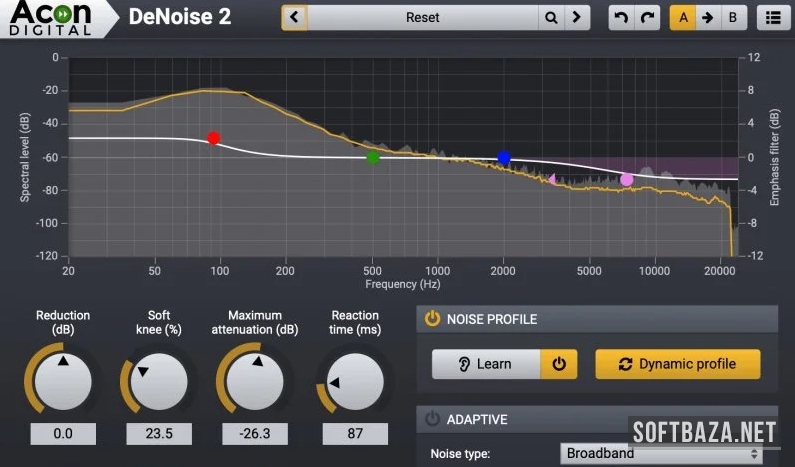Toggle the power button beside Learn
Image resolution: width=795 pixels, height=467 pixels.
coord(558,364)
